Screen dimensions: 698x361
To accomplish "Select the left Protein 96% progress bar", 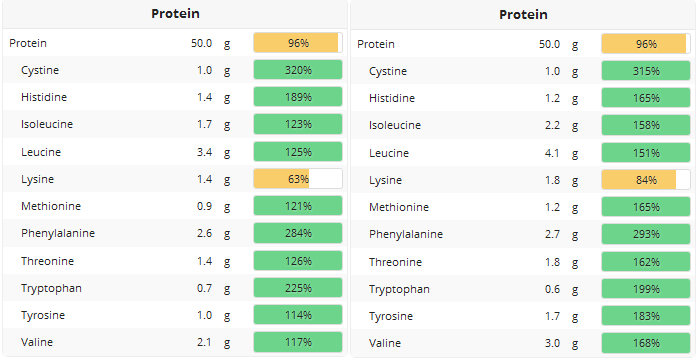I will 298,43.
